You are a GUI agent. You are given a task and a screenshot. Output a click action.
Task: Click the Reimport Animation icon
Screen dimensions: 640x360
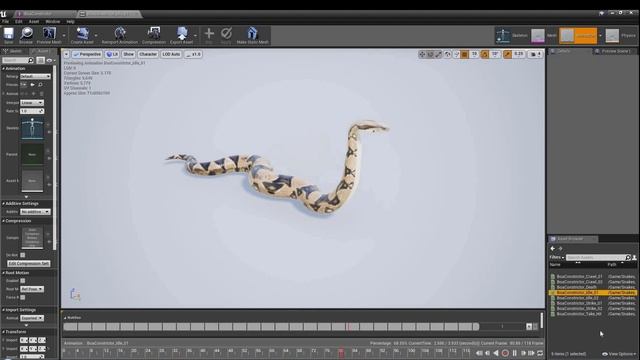pos(120,33)
